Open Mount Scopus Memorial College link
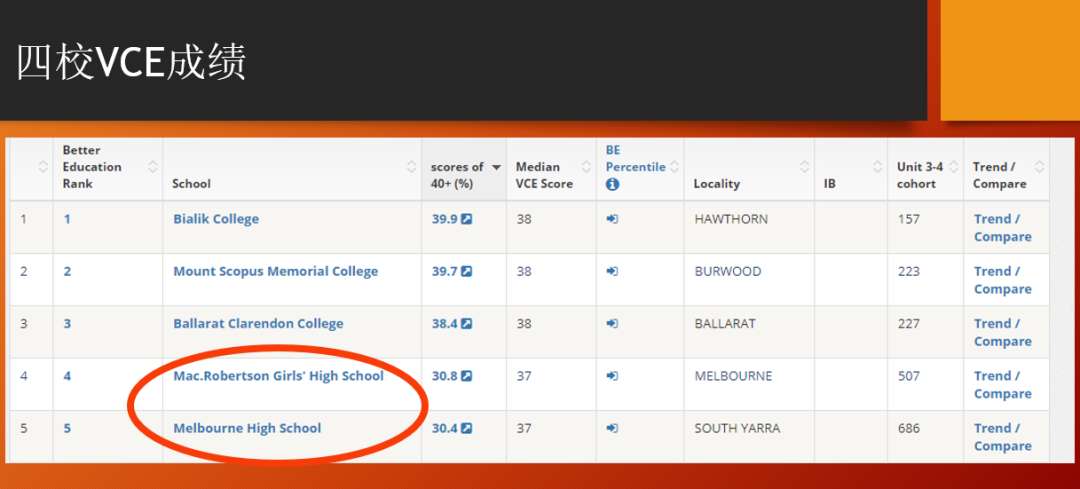Viewport: 1080px width, 489px height. pyautogui.click(x=276, y=271)
